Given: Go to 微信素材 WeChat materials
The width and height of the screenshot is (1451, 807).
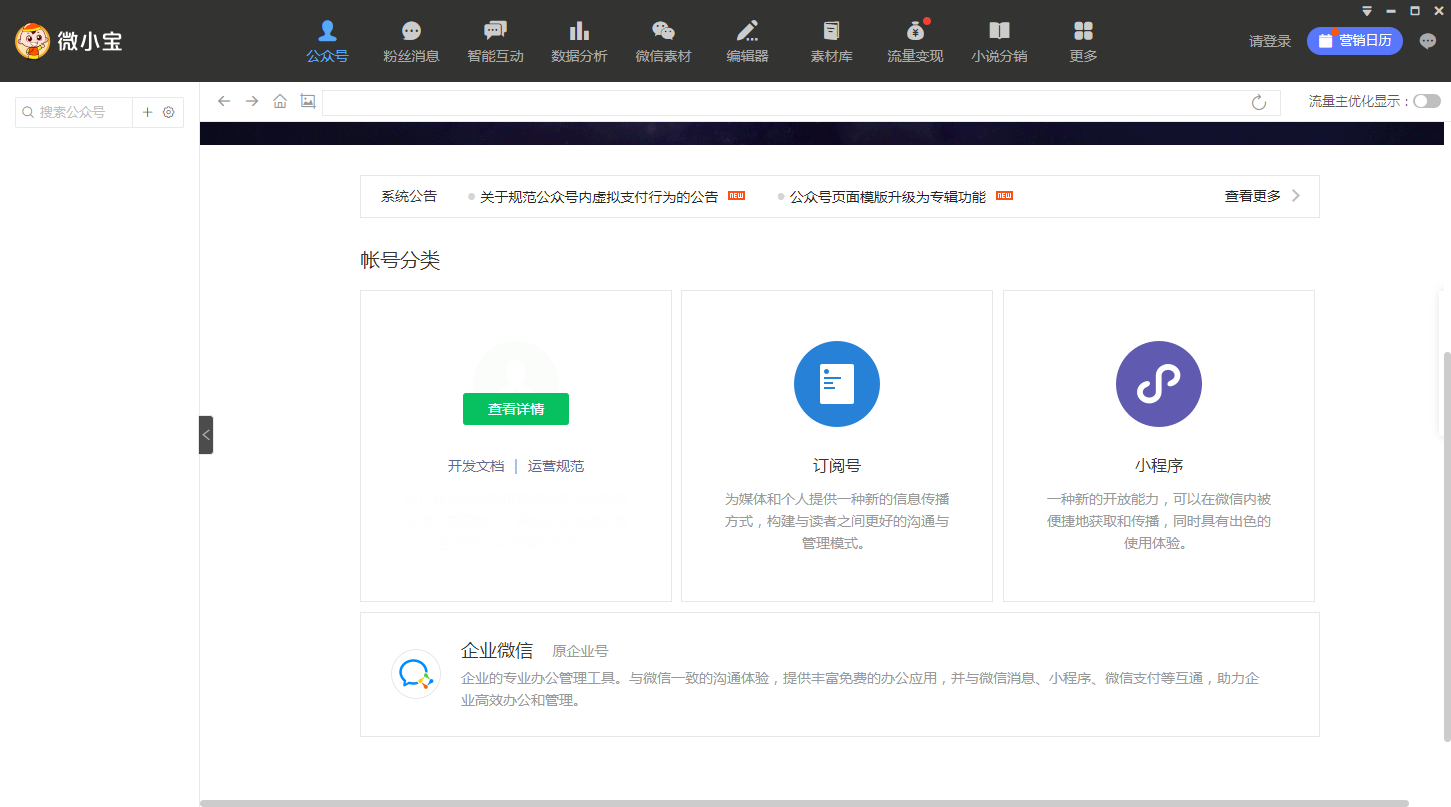Looking at the screenshot, I should (x=663, y=42).
